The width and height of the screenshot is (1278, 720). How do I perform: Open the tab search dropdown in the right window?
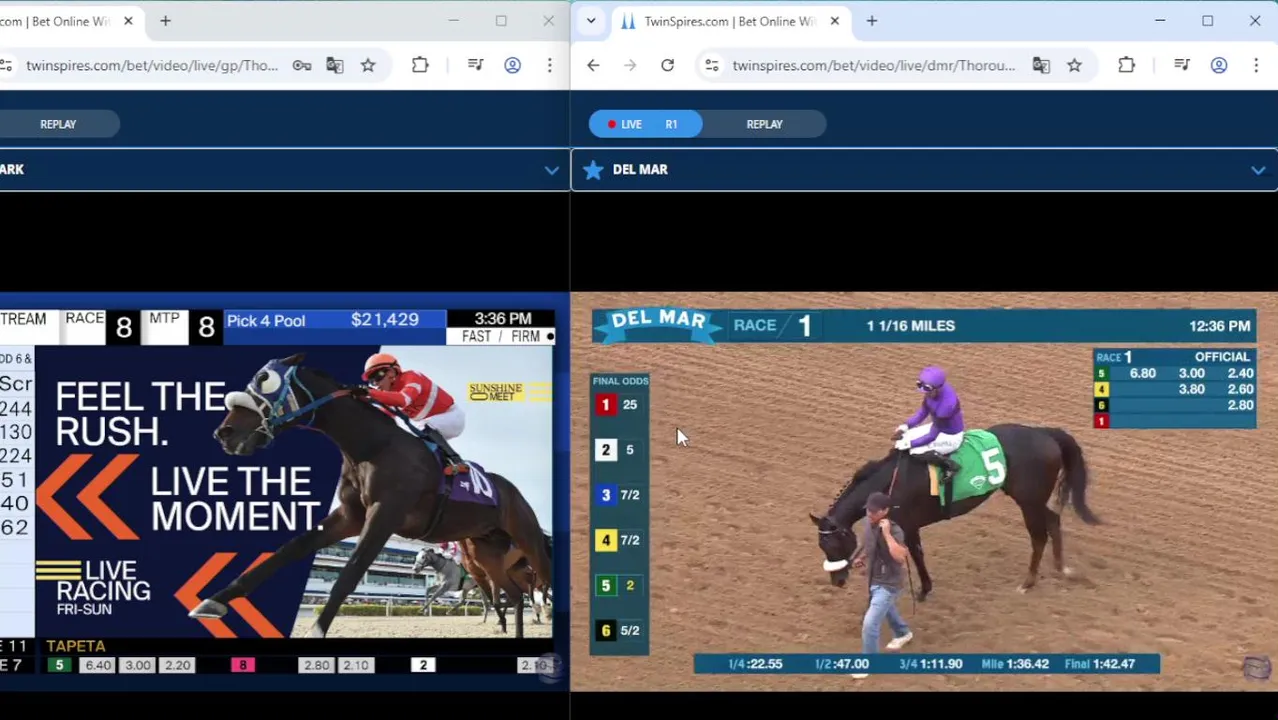pyautogui.click(x=591, y=21)
